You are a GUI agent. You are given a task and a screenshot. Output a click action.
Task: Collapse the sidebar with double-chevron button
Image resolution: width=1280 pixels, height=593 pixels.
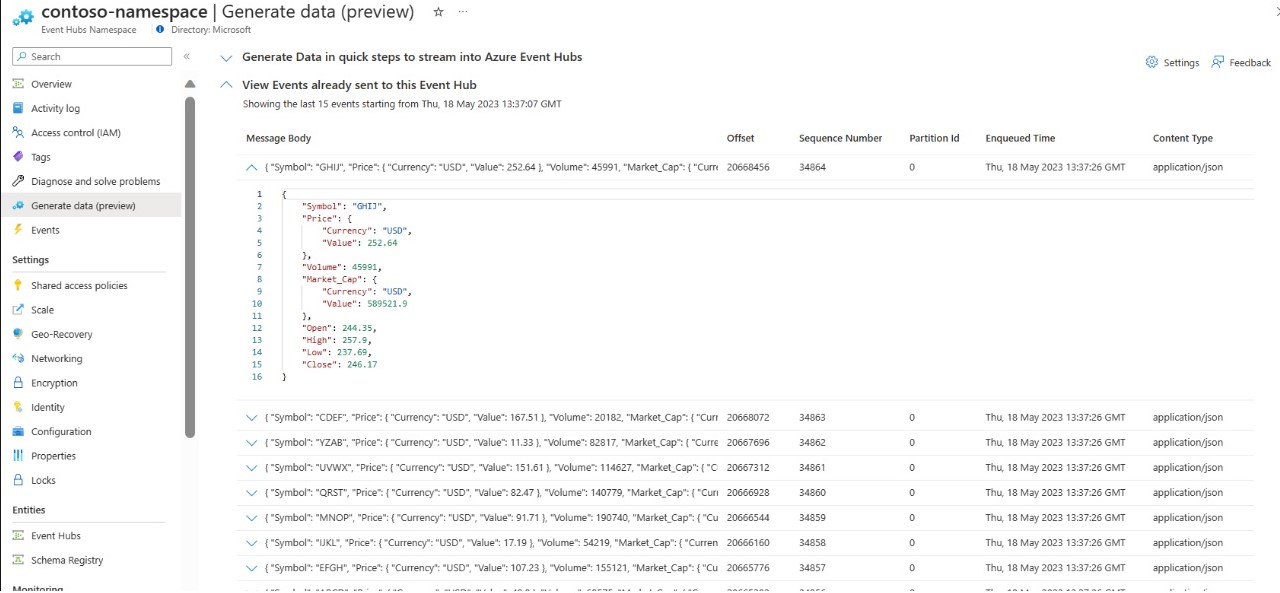[186, 57]
